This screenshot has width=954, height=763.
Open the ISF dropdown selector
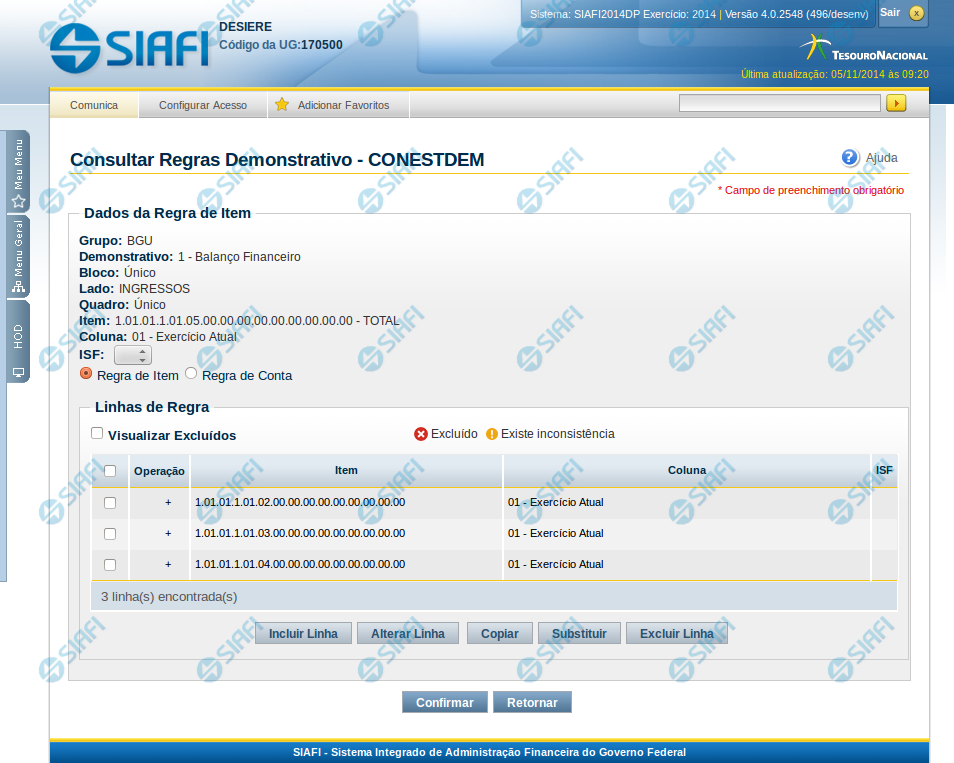[x=132, y=355]
